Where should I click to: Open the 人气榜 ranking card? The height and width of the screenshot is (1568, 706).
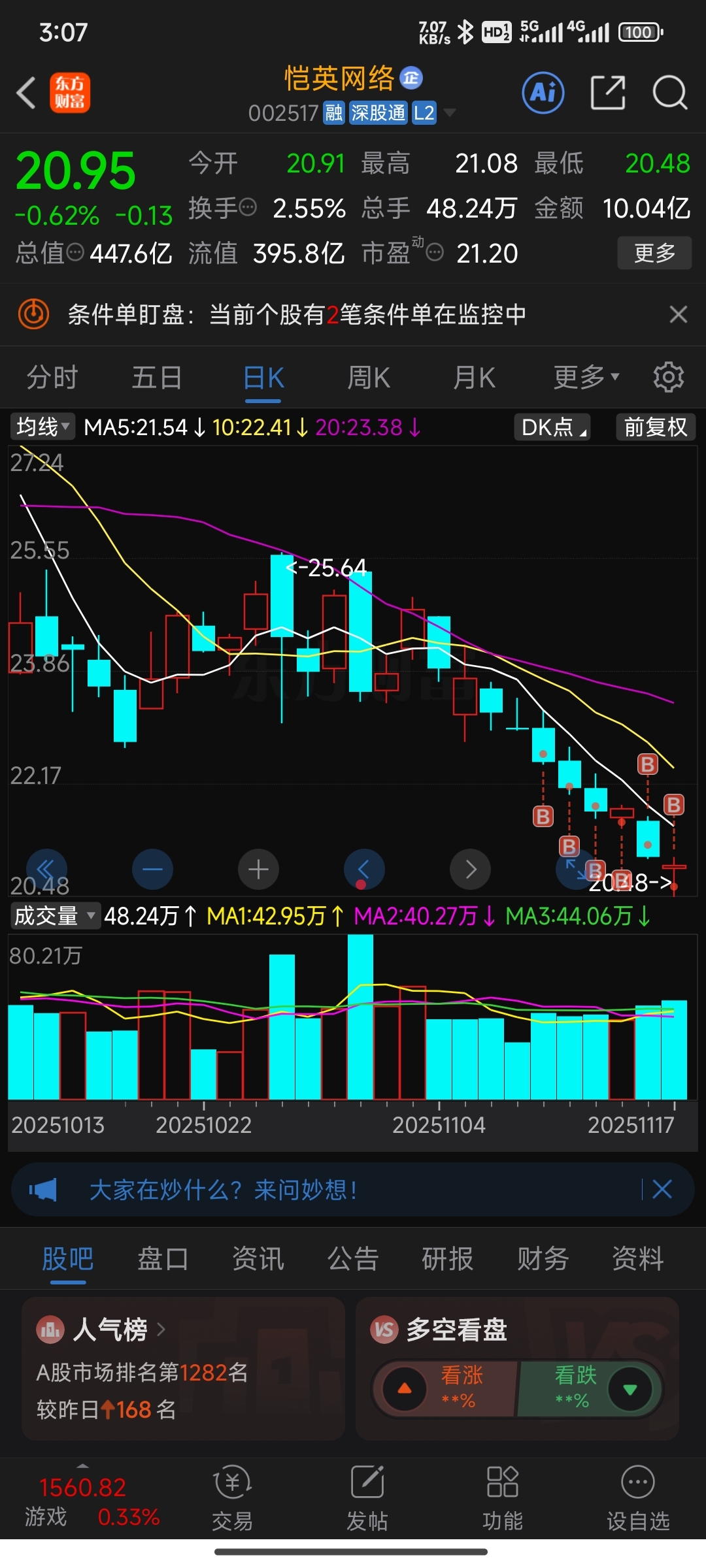click(183, 1369)
